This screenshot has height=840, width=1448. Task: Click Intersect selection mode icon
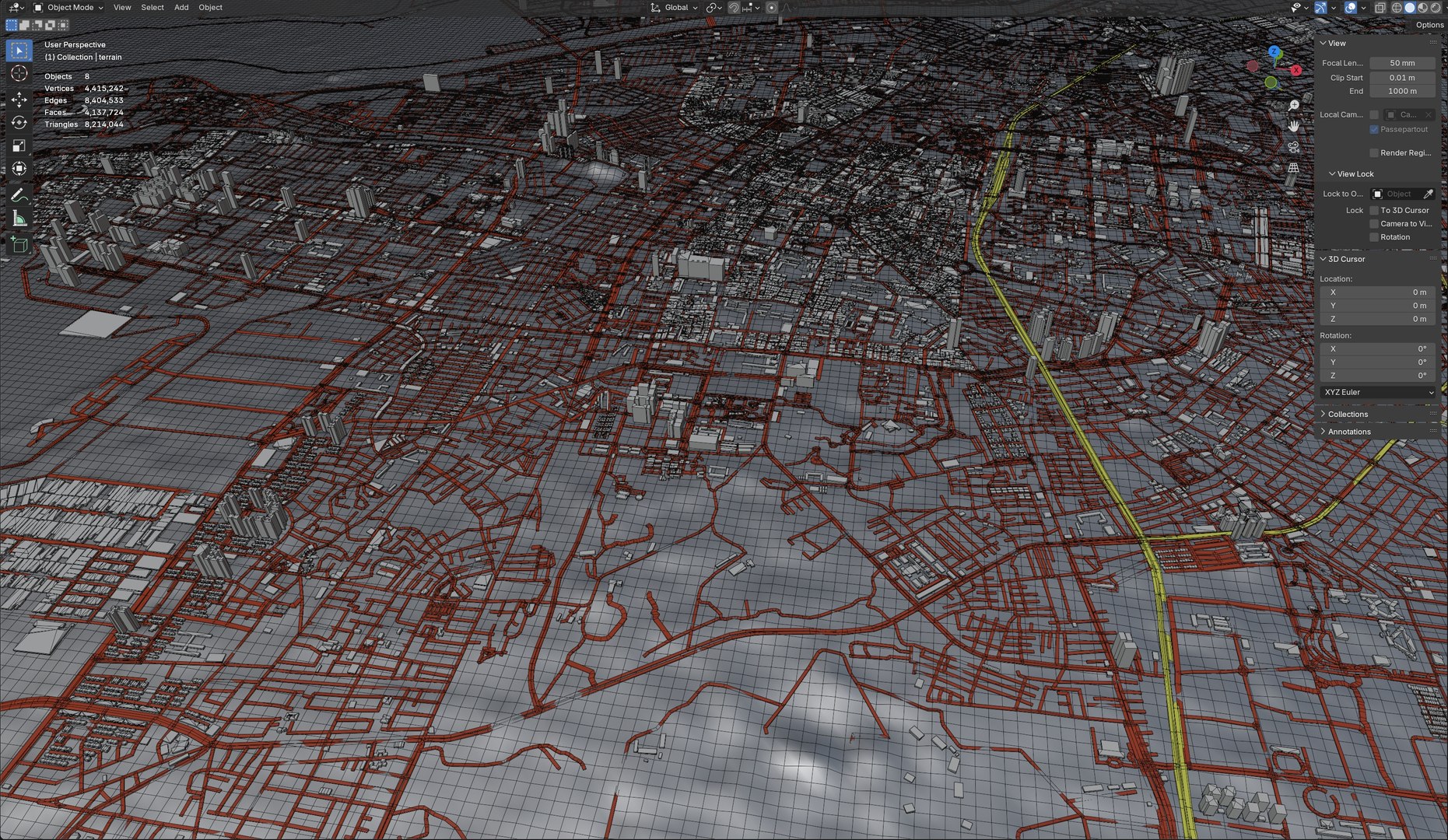pyautogui.click(x=64, y=25)
